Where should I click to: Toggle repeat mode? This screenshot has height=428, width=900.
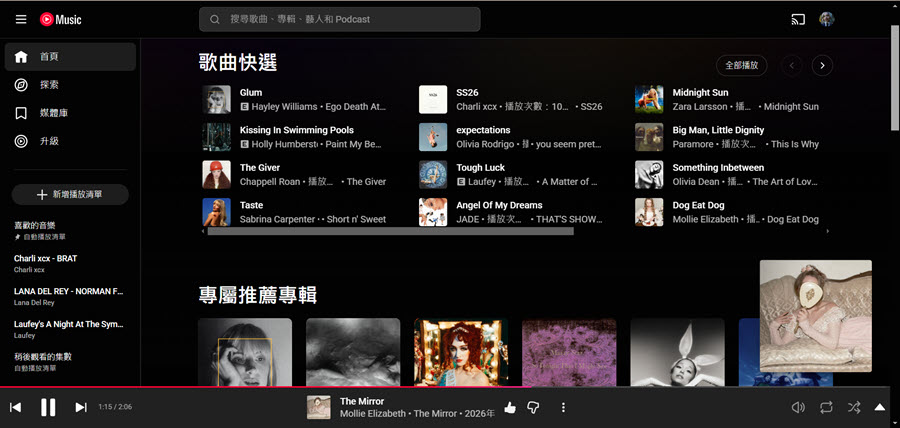point(826,407)
